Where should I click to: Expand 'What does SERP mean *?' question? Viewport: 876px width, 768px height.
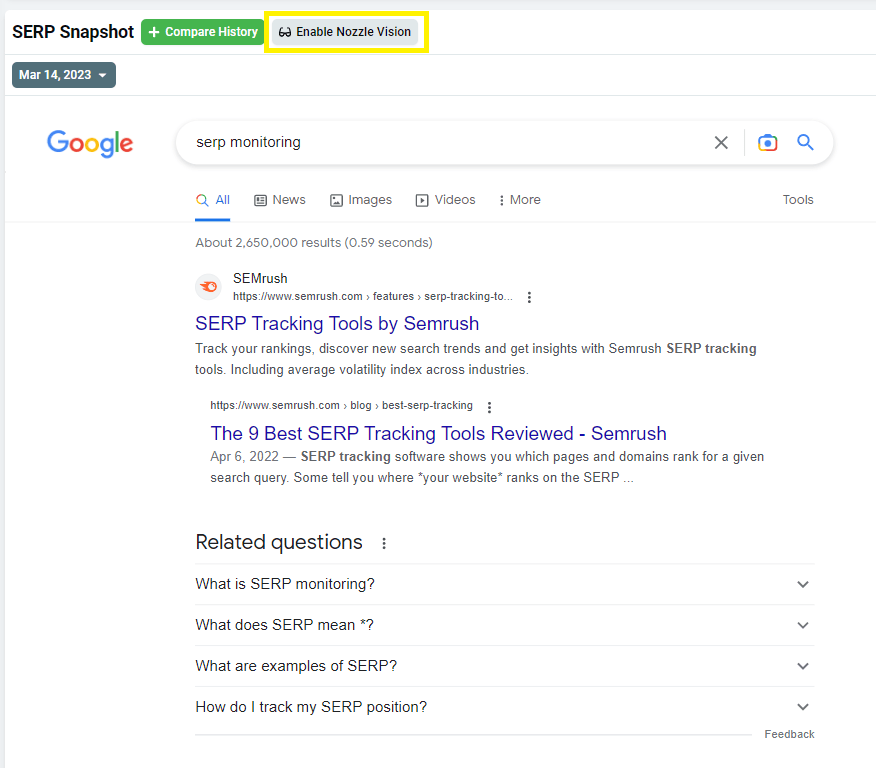[504, 625]
